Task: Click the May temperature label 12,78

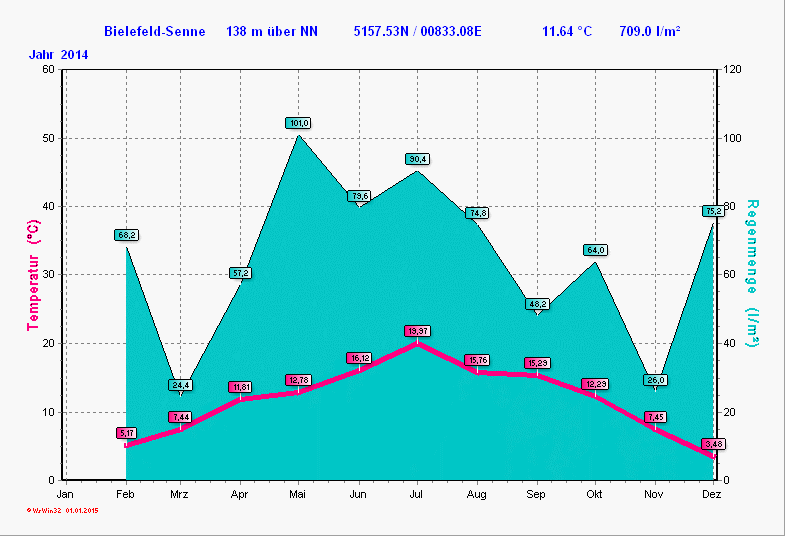Action: coord(298,380)
